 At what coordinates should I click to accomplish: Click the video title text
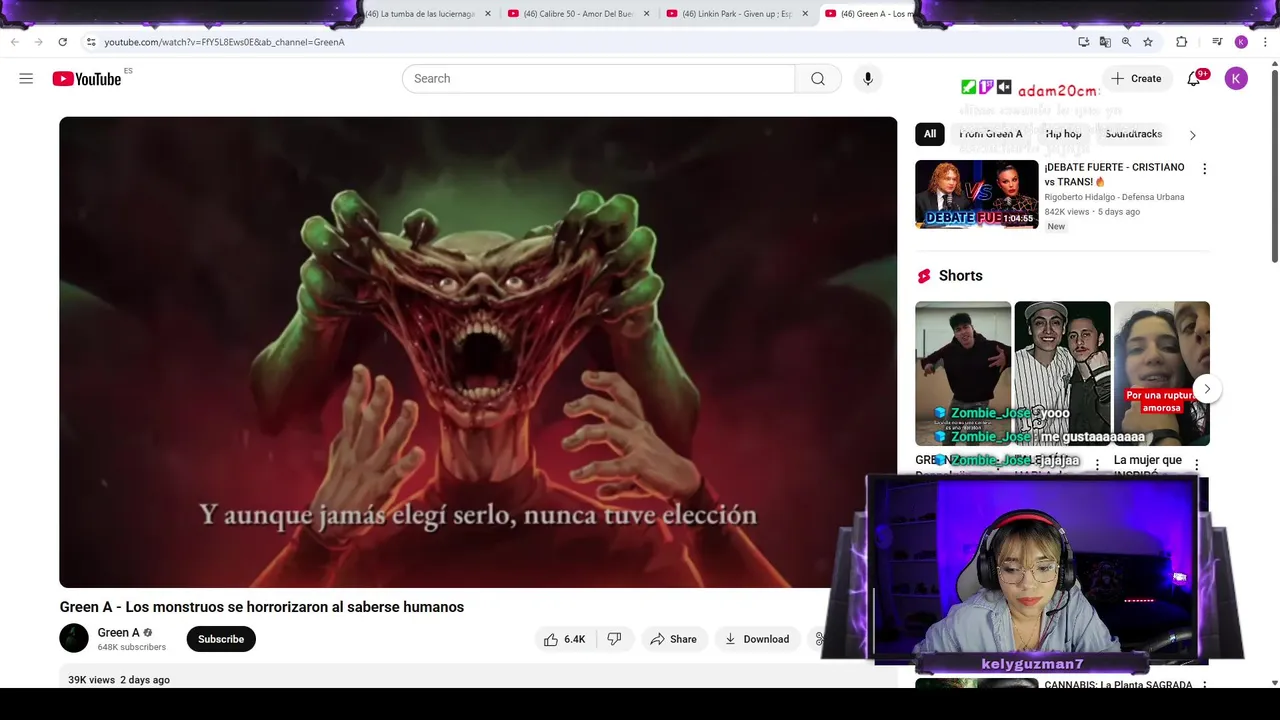pos(262,607)
